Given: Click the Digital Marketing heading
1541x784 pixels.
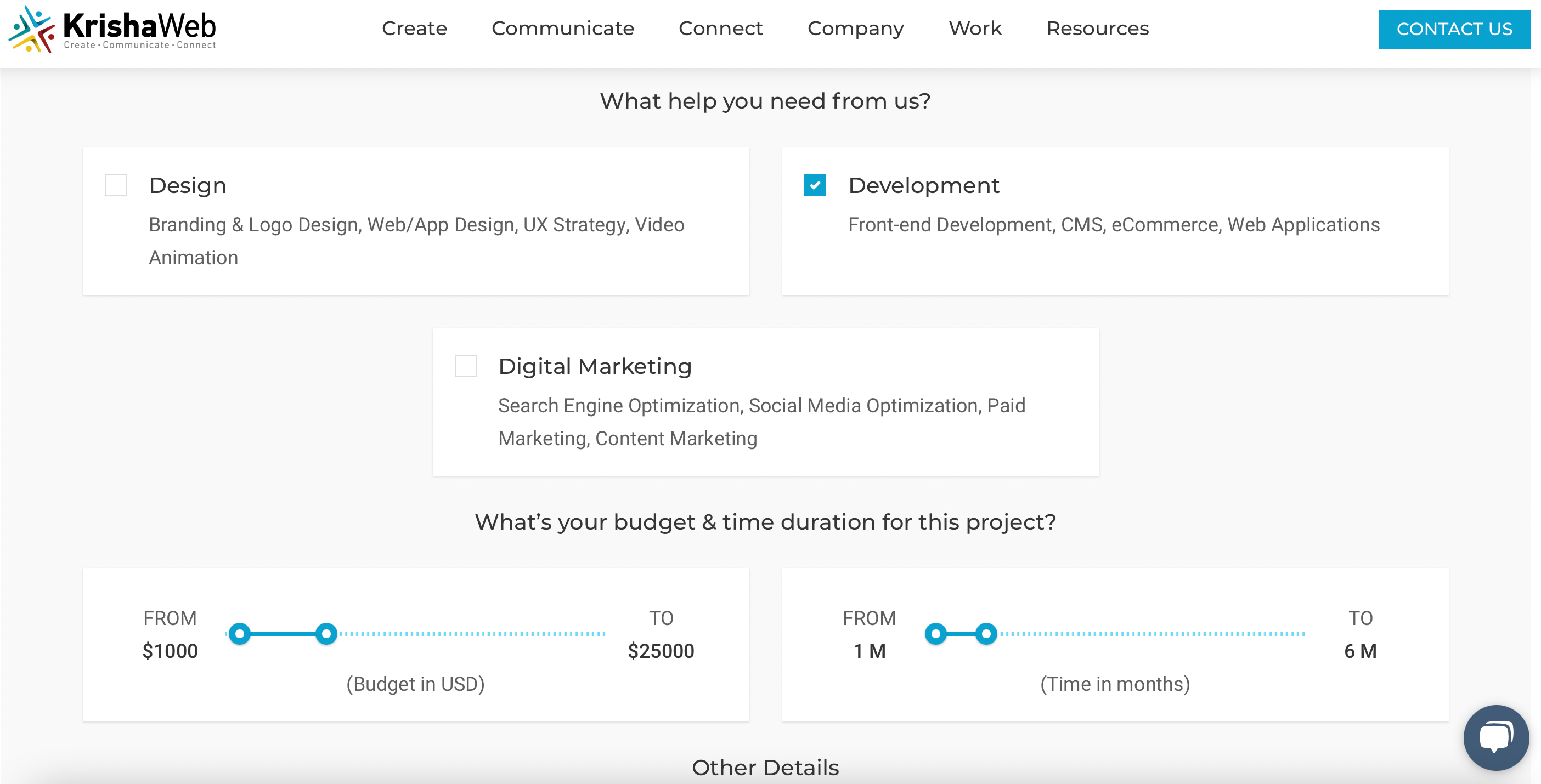Looking at the screenshot, I should (x=595, y=366).
